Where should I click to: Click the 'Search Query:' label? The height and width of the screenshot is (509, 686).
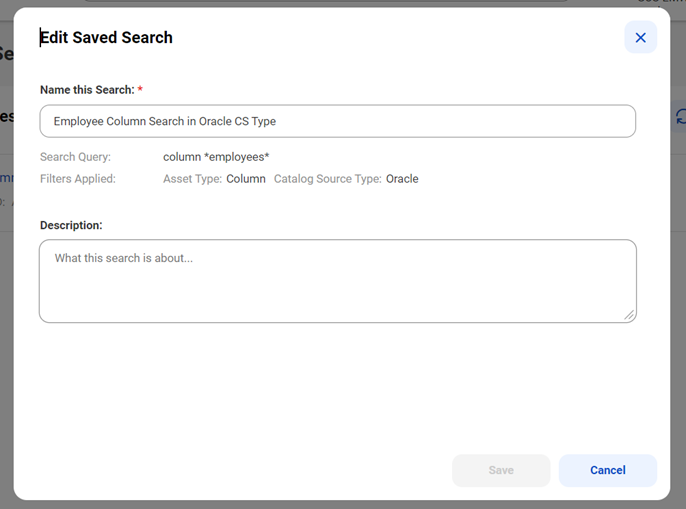(75, 157)
